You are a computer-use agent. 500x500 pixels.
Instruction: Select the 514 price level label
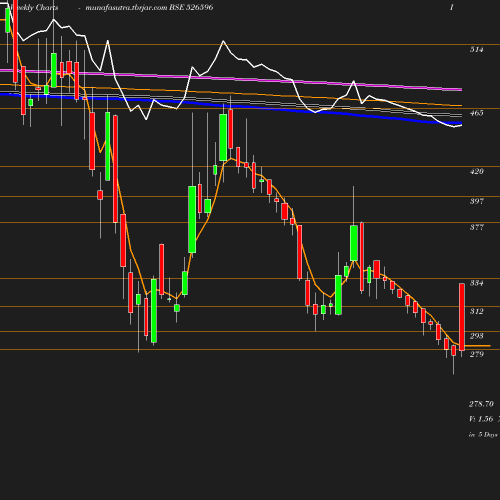coord(476,50)
